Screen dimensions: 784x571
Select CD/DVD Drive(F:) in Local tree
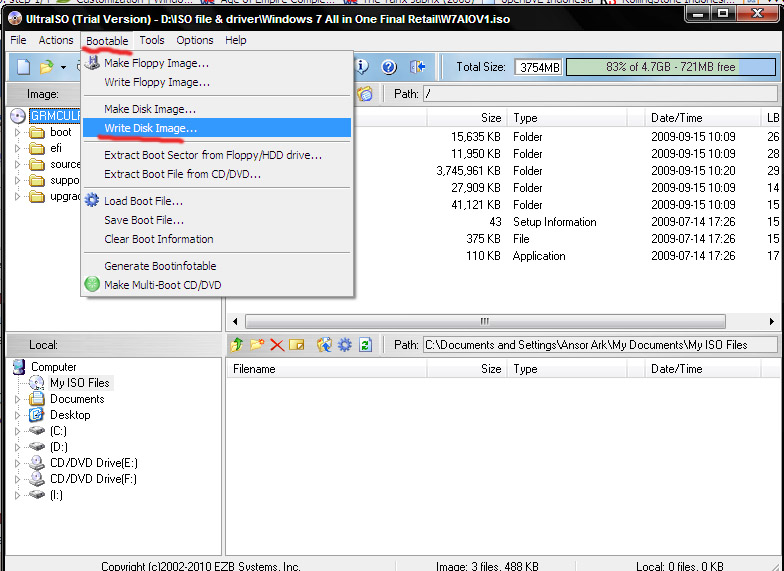pos(93,478)
